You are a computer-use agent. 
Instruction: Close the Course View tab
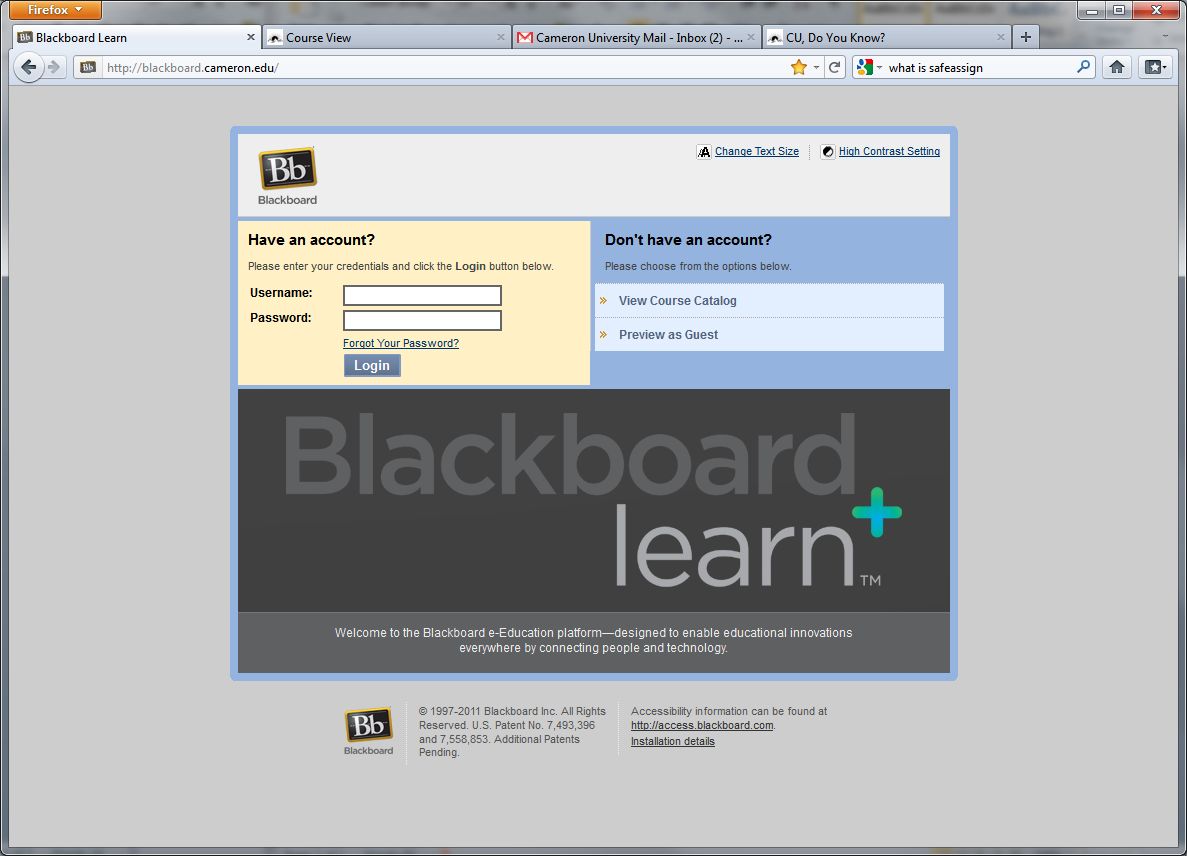tap(500, 37)
